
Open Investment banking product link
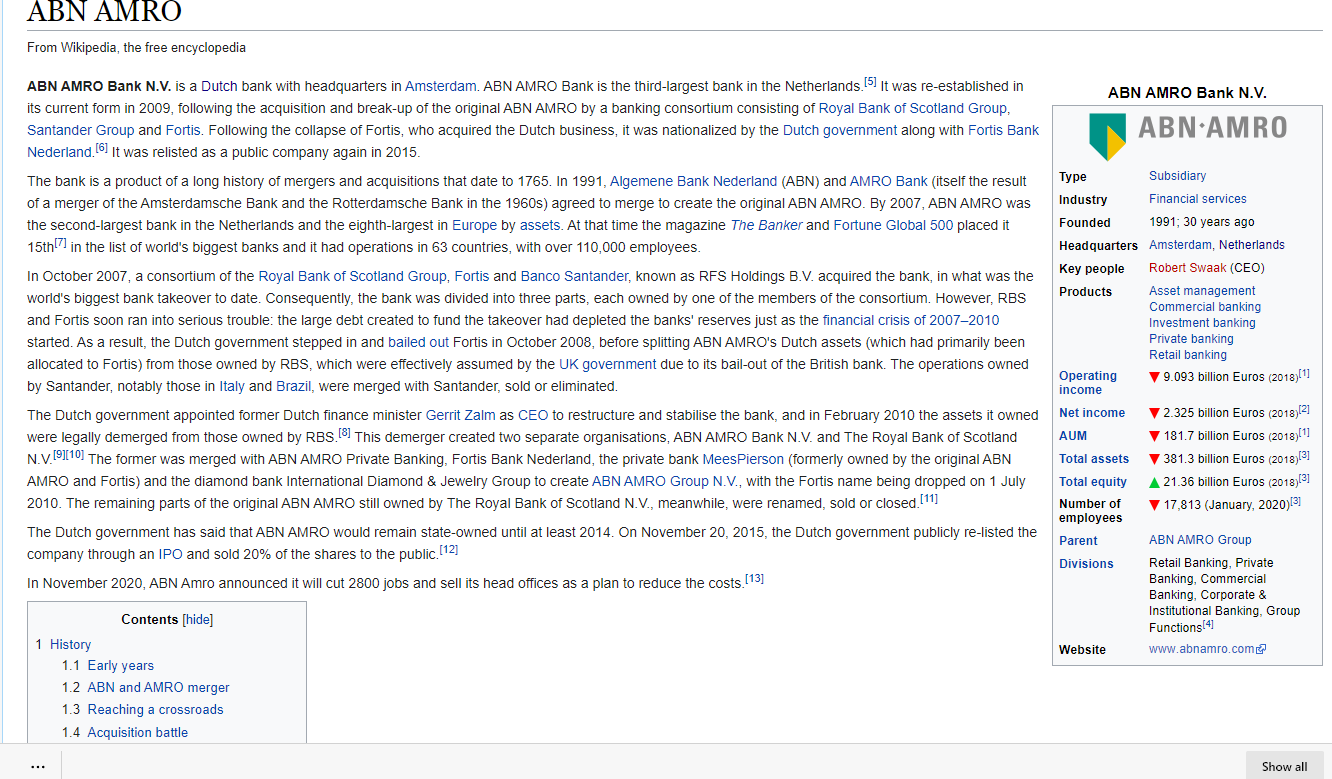(x=1202, y=323)
